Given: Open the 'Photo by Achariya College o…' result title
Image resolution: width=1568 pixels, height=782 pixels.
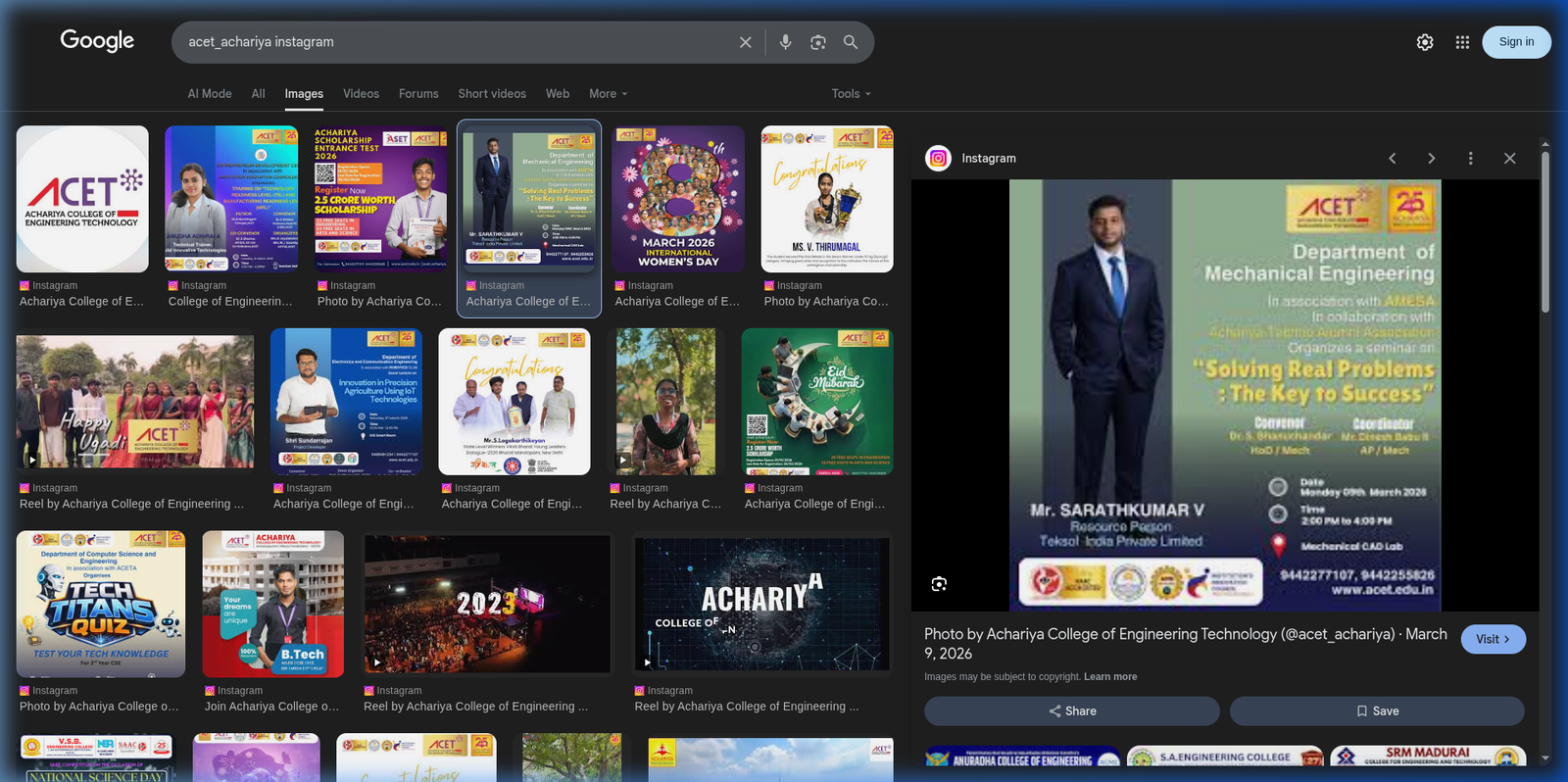Looking at the screenshot, I should tap(99, 707).
